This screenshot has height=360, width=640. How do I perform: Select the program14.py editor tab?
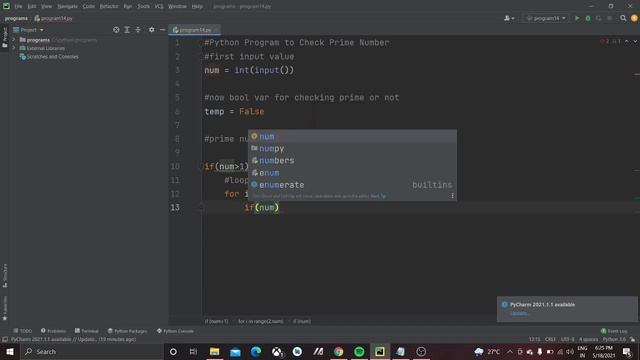point(194,30)
